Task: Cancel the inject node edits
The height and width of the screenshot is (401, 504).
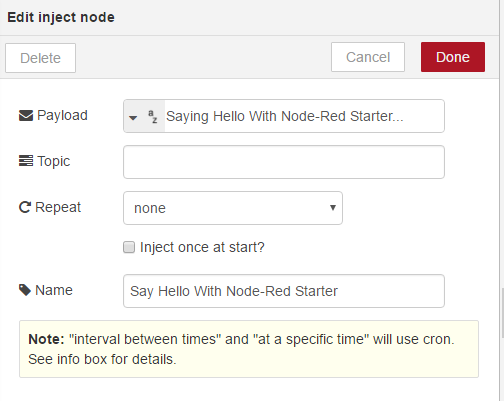Action: (368, 57)
